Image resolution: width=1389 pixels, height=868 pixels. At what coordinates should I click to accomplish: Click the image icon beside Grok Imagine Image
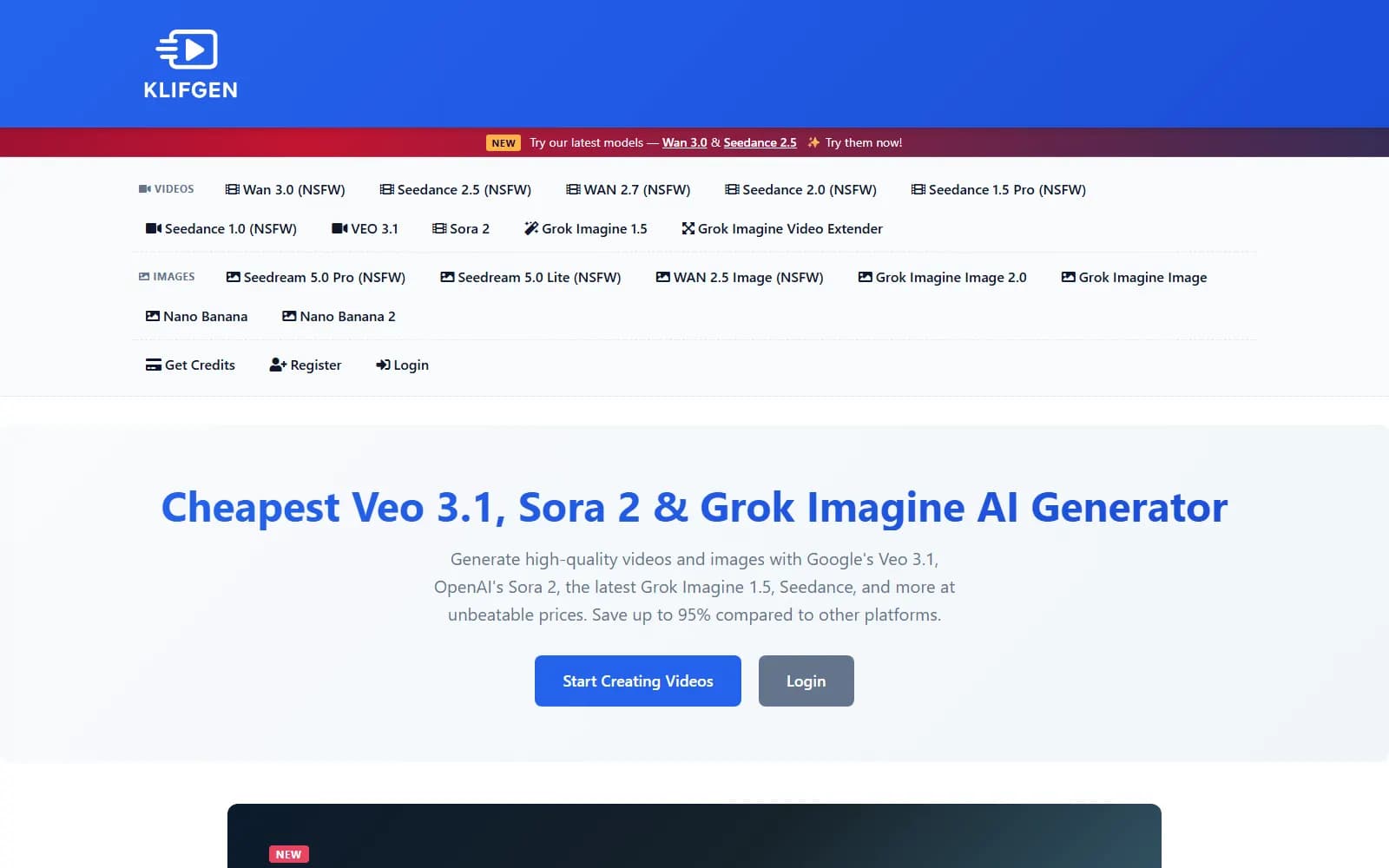(1069, 277)
